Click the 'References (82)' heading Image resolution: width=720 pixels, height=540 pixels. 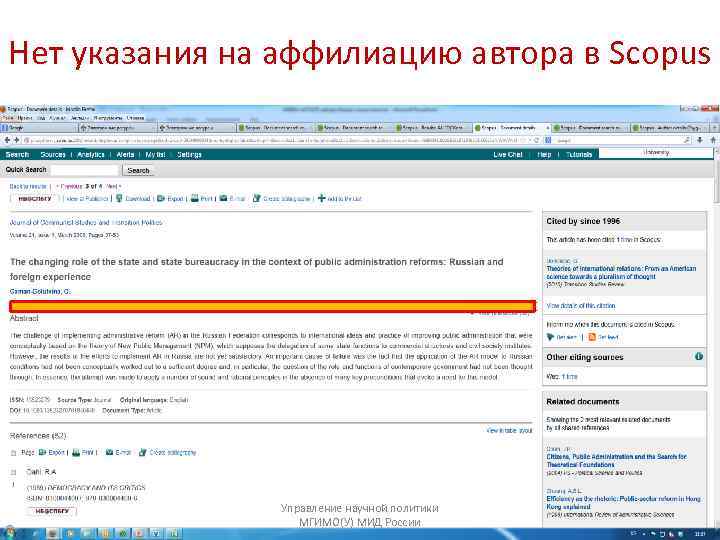(38, 435)
